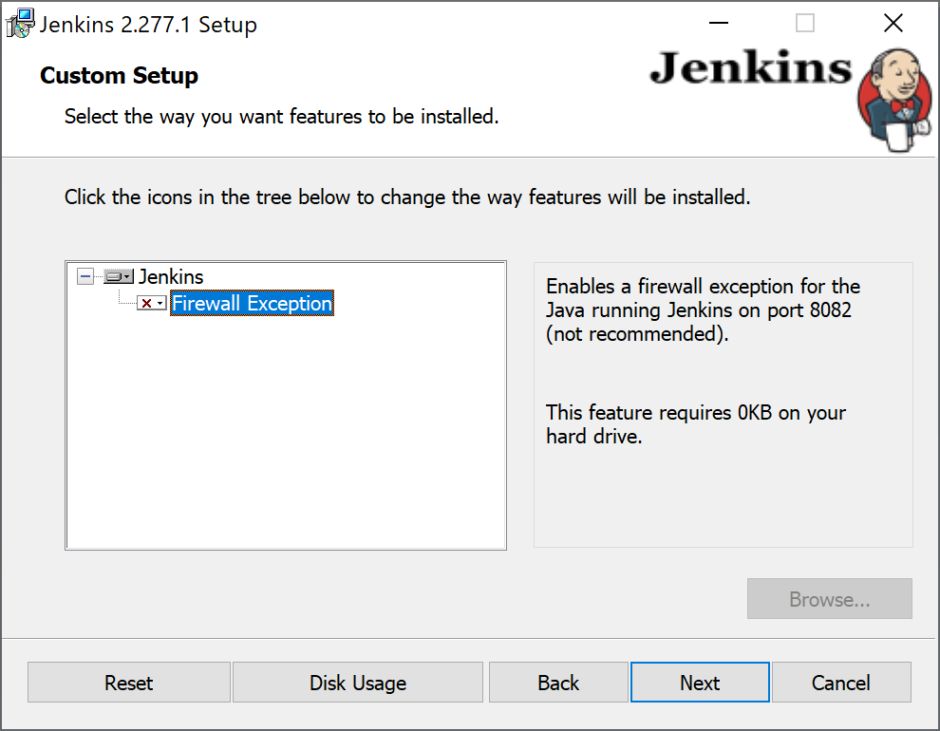Reset the feature selections
This screenshot has width=940, height=731.
(128, 682)
